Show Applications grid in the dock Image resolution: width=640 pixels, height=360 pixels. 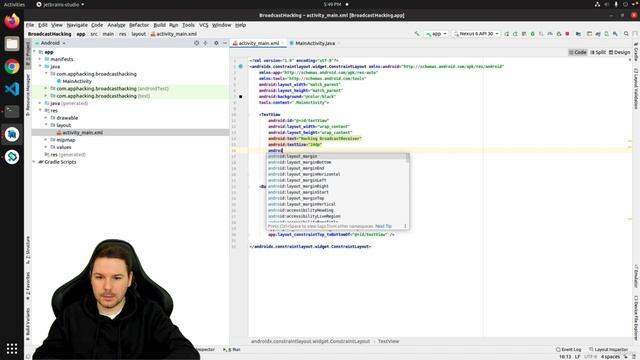tap(12, 349)
